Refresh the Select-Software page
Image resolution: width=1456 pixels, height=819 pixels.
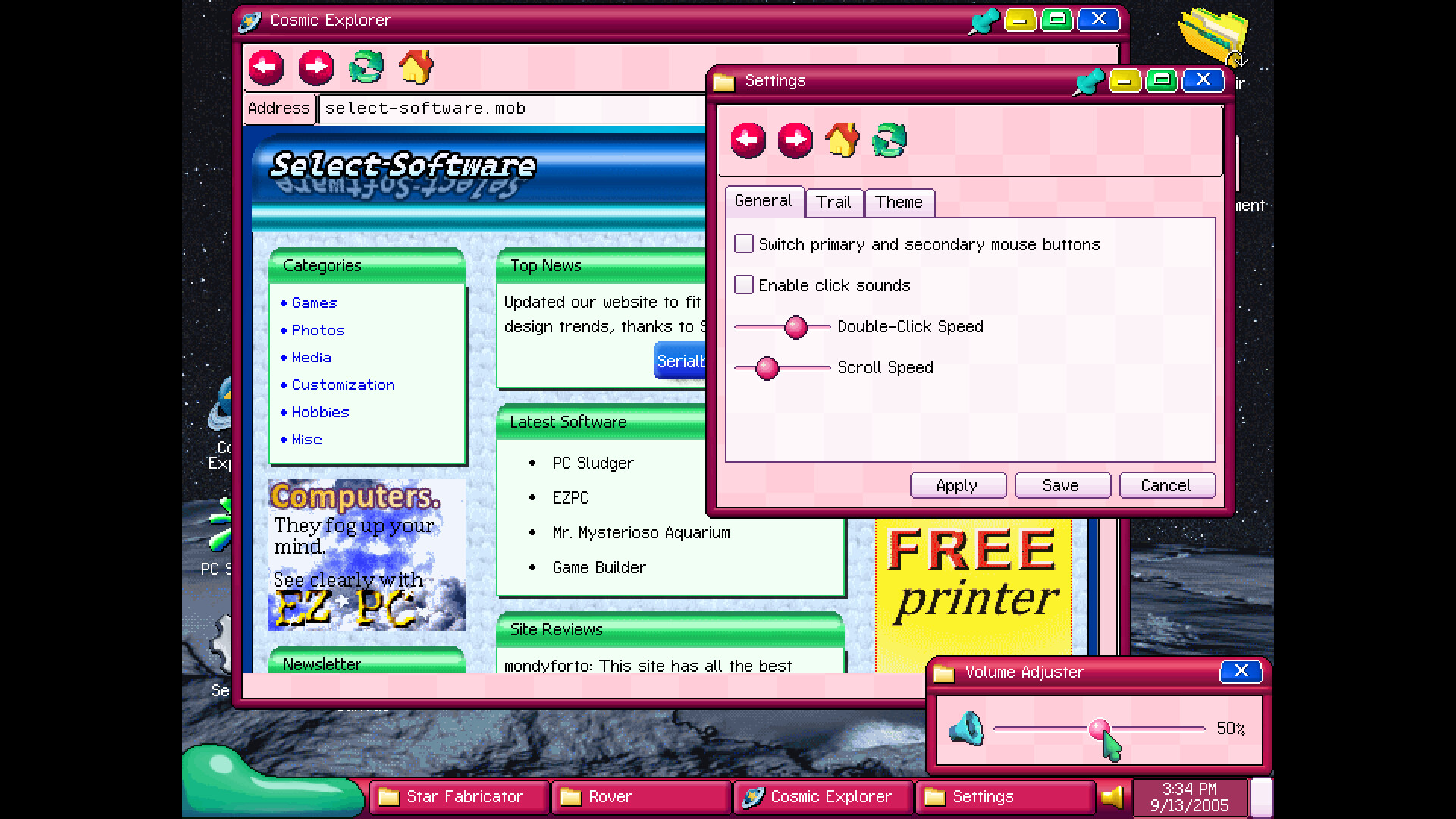(366, 67)
